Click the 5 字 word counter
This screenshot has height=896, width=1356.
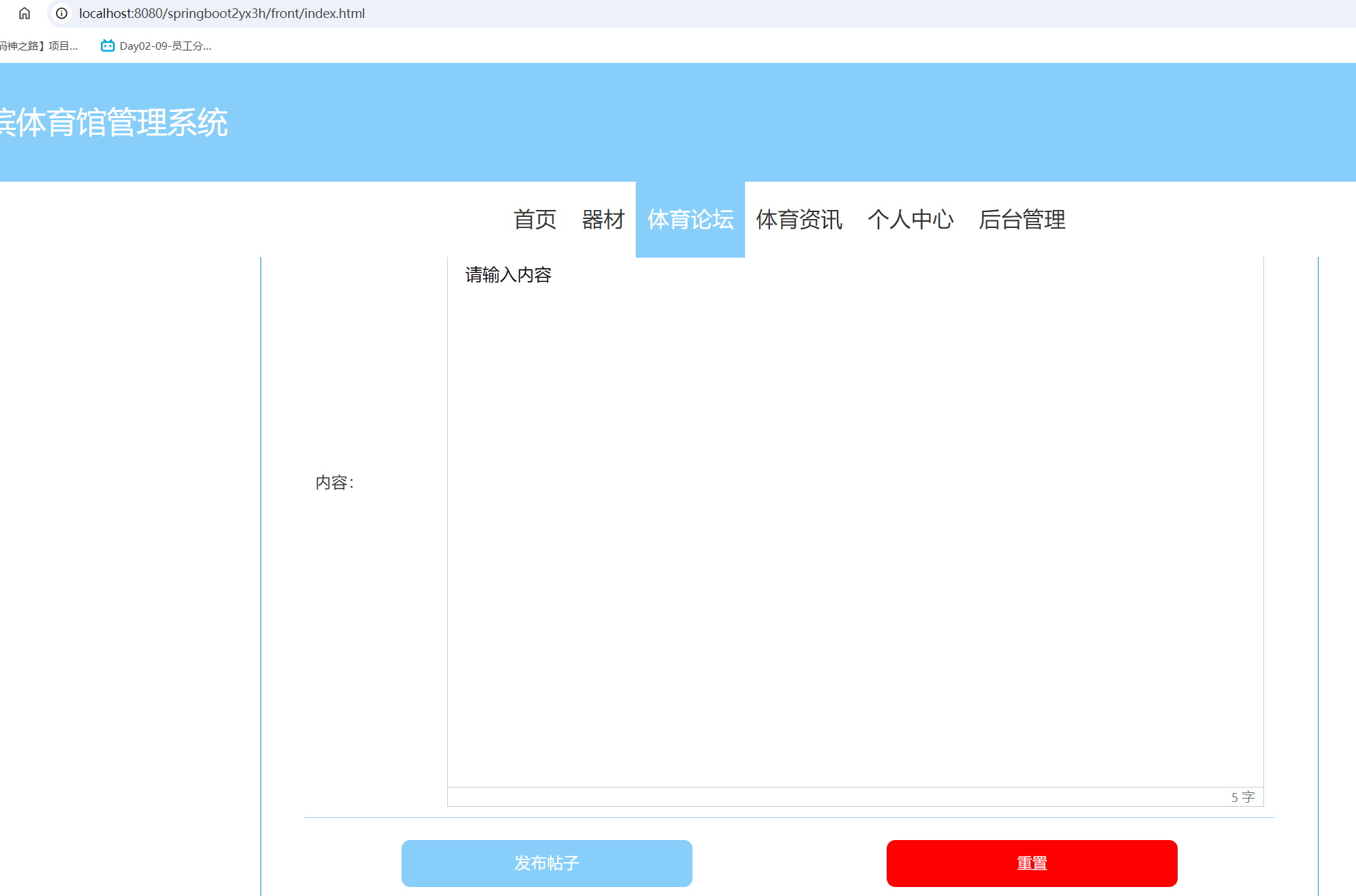(x=1241, y=797)
